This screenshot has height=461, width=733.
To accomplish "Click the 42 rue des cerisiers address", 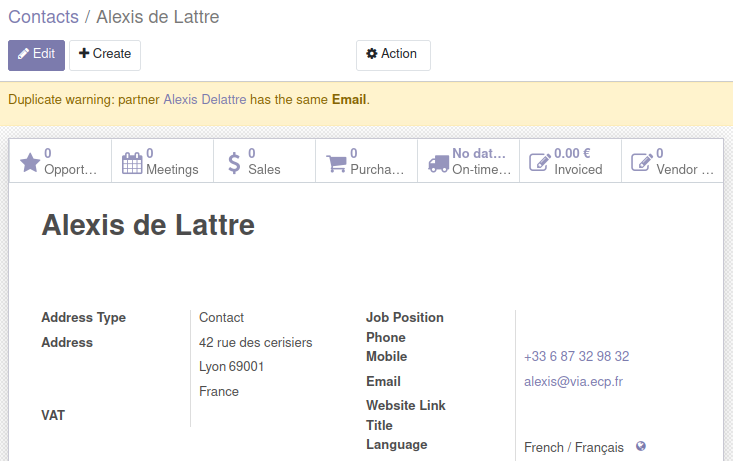I will click(x=255, y=342).
